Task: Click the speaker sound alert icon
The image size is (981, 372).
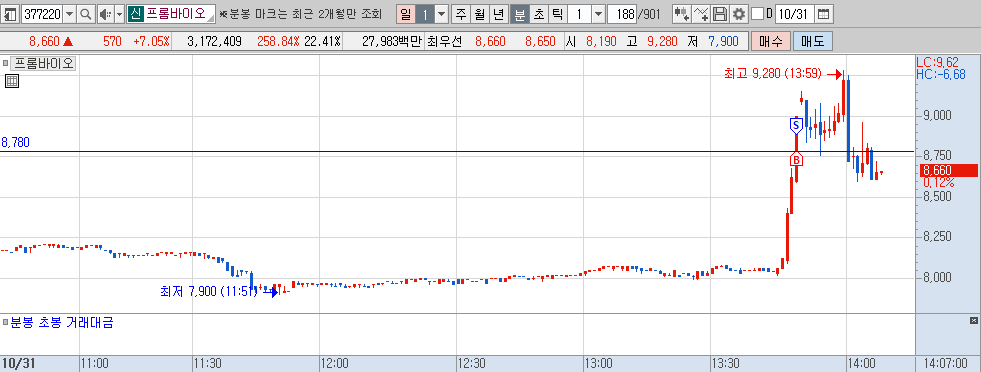Action: (105, 14)
